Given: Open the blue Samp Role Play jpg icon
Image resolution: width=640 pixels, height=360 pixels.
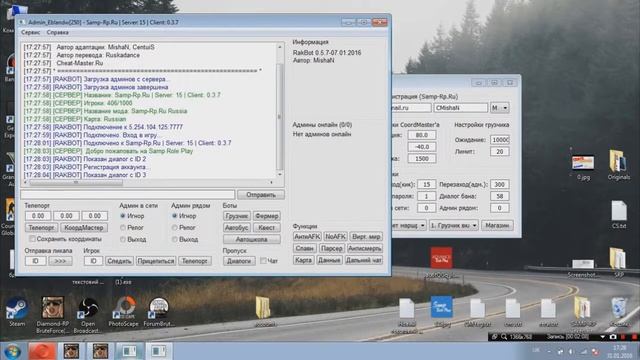Looking at the screenshot, I should [442, 307].
